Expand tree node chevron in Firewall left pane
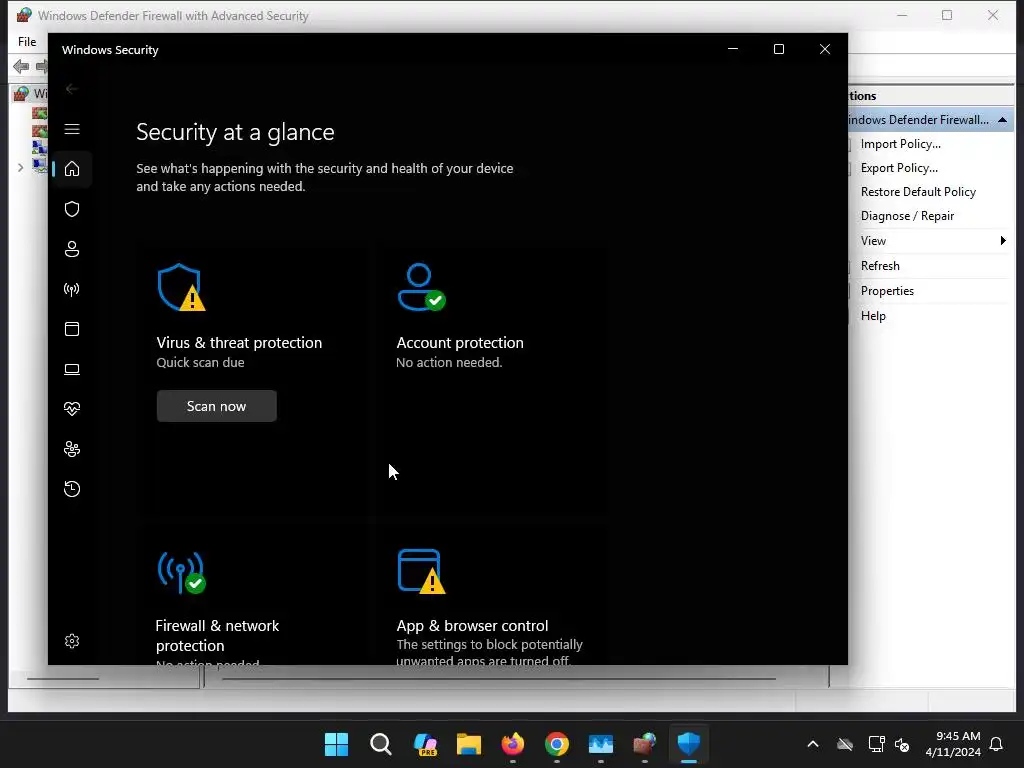The height and width of the screenshot is (768, 1024). (20, 168)
